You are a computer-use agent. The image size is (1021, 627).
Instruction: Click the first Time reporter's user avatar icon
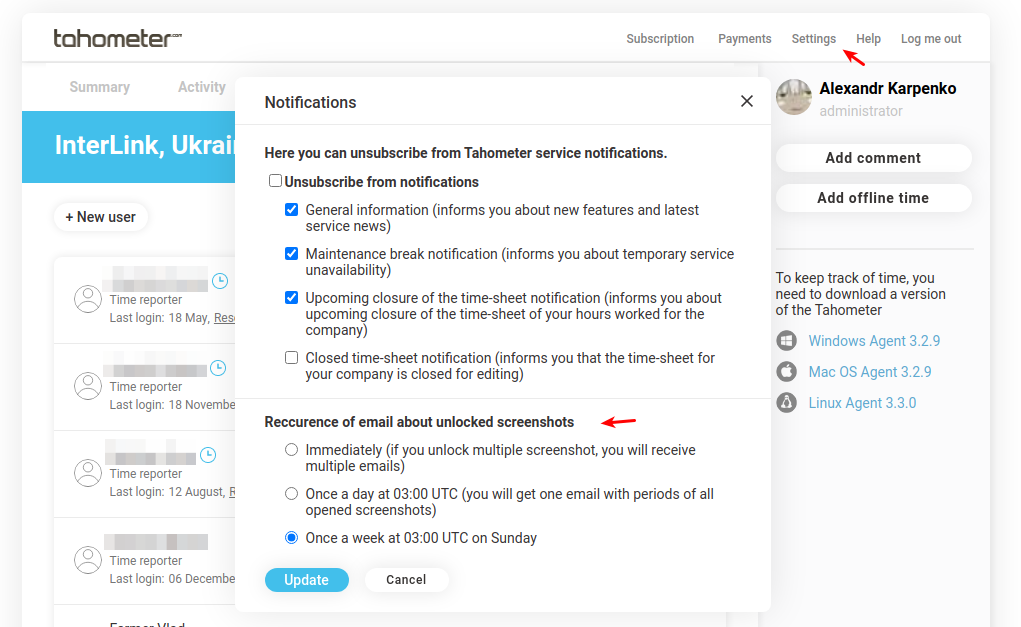(88, 300)
